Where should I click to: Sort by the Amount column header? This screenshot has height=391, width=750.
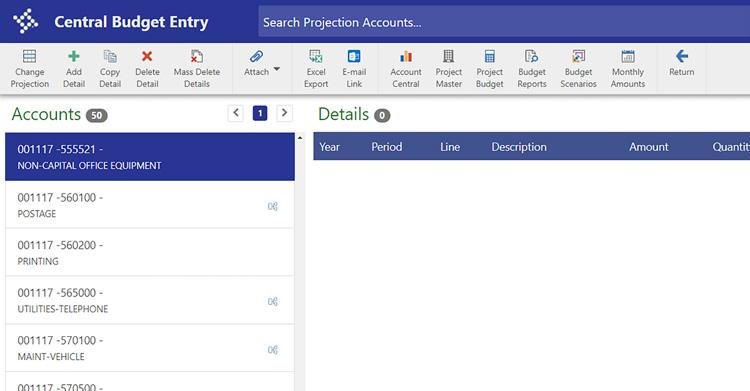pyautogui.click(x=649, y=146)
